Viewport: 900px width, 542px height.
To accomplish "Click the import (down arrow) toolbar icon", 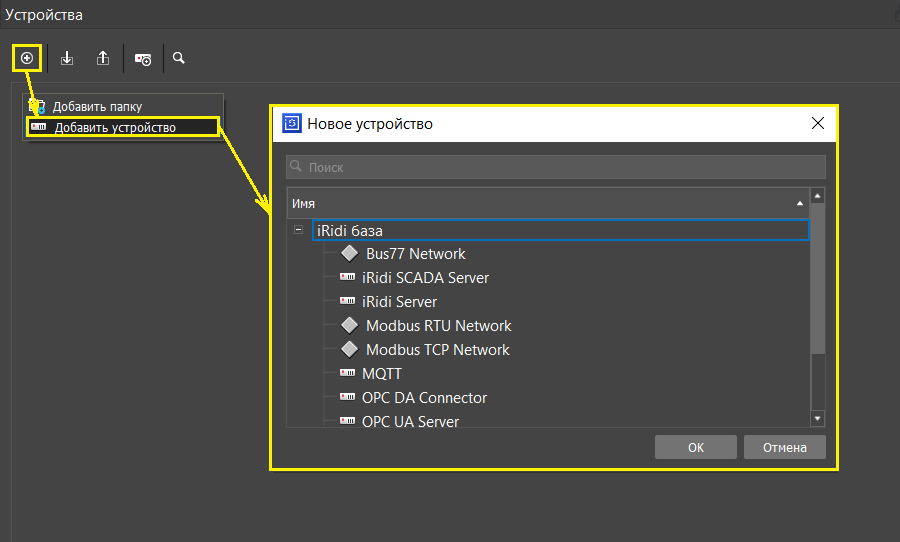I will click(67, 58).
